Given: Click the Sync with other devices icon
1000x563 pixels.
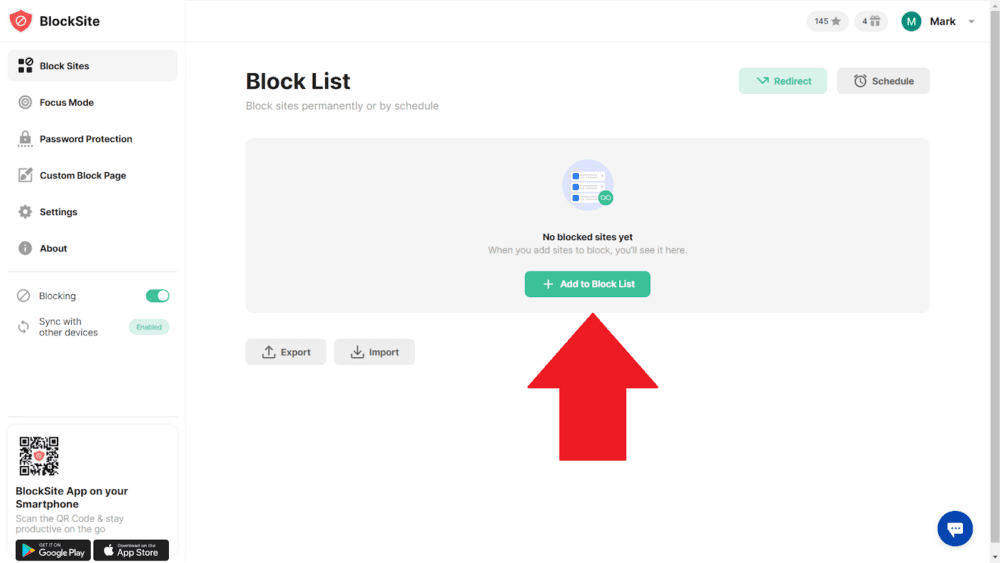Looking at the screenshot, I should pos(24,327).
